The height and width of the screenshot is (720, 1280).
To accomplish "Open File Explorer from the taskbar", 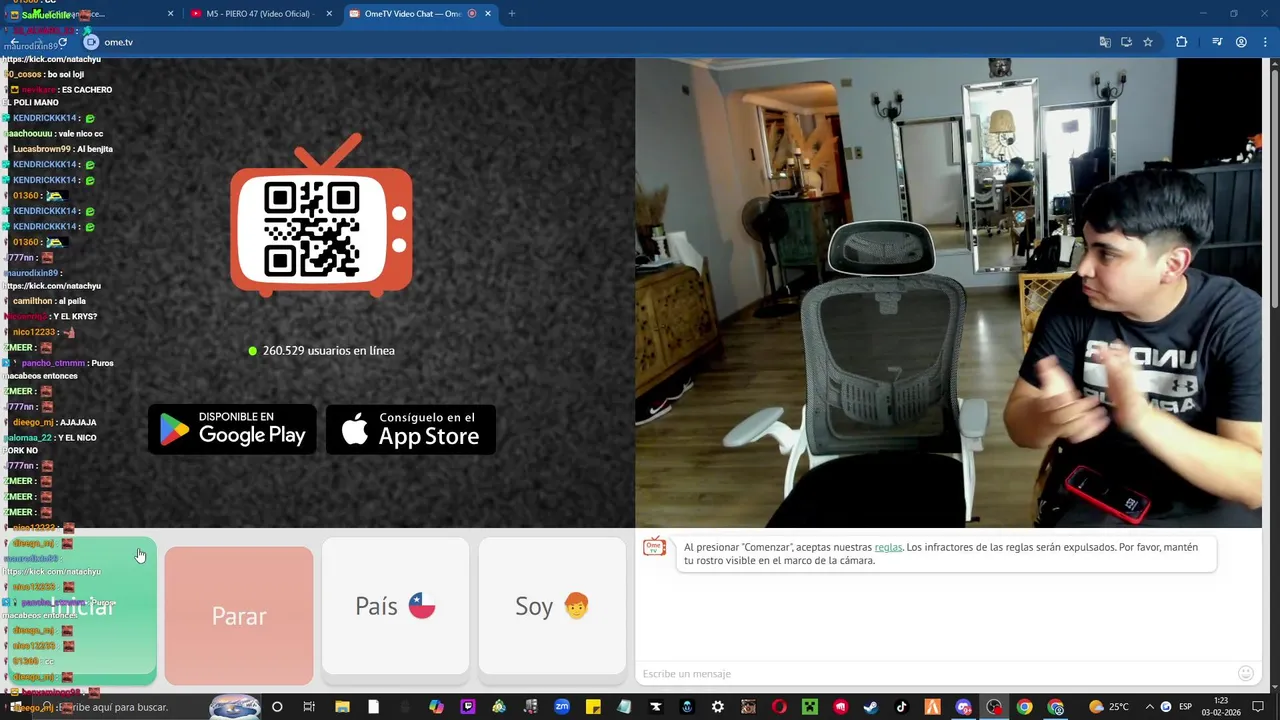I will click(342, 707).
